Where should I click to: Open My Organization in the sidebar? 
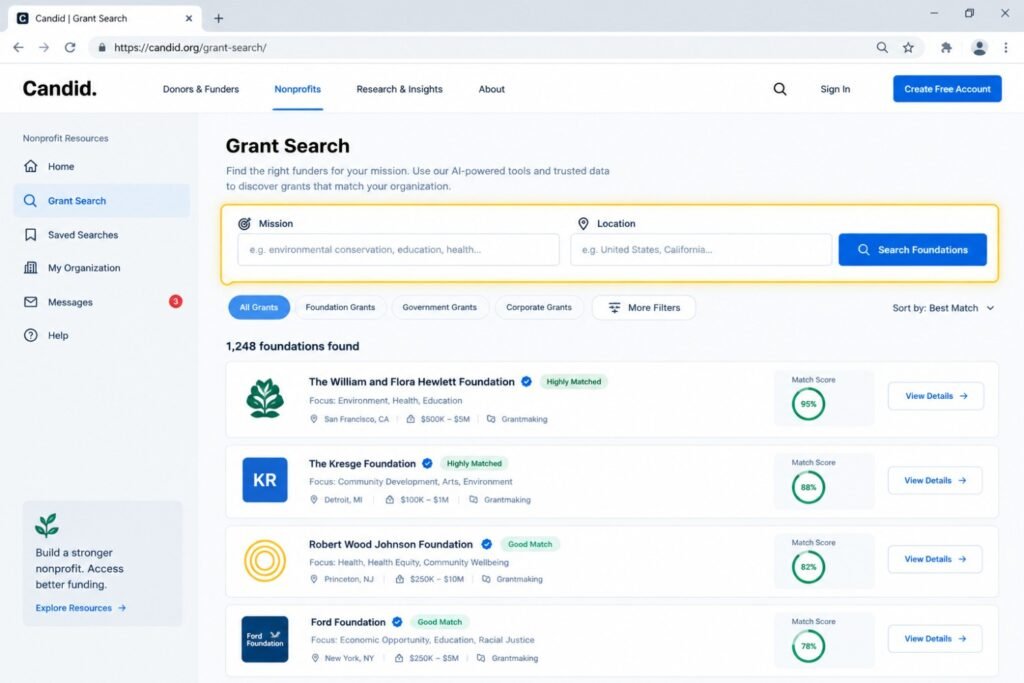[x=101, y=268]
